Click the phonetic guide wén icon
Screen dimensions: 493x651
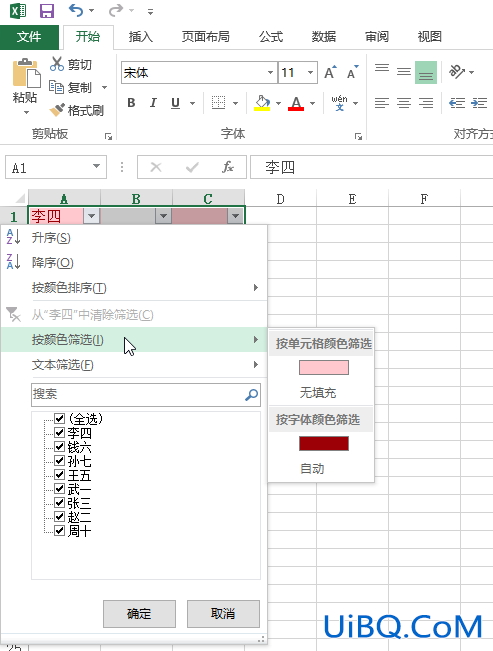tap(339, 103)
